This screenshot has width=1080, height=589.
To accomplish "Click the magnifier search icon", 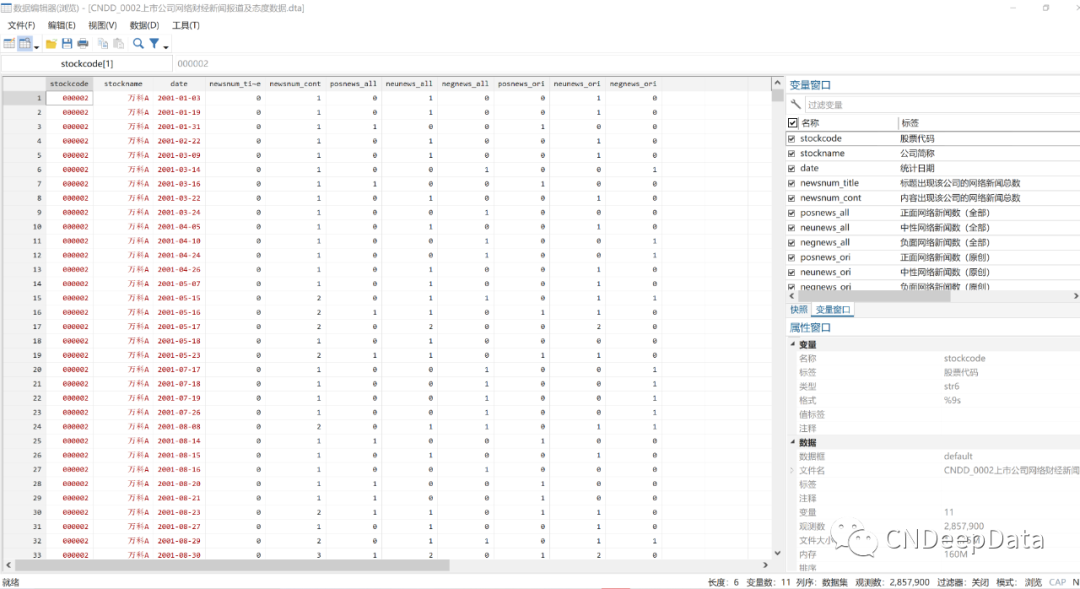I will click(x=138, y=43).
